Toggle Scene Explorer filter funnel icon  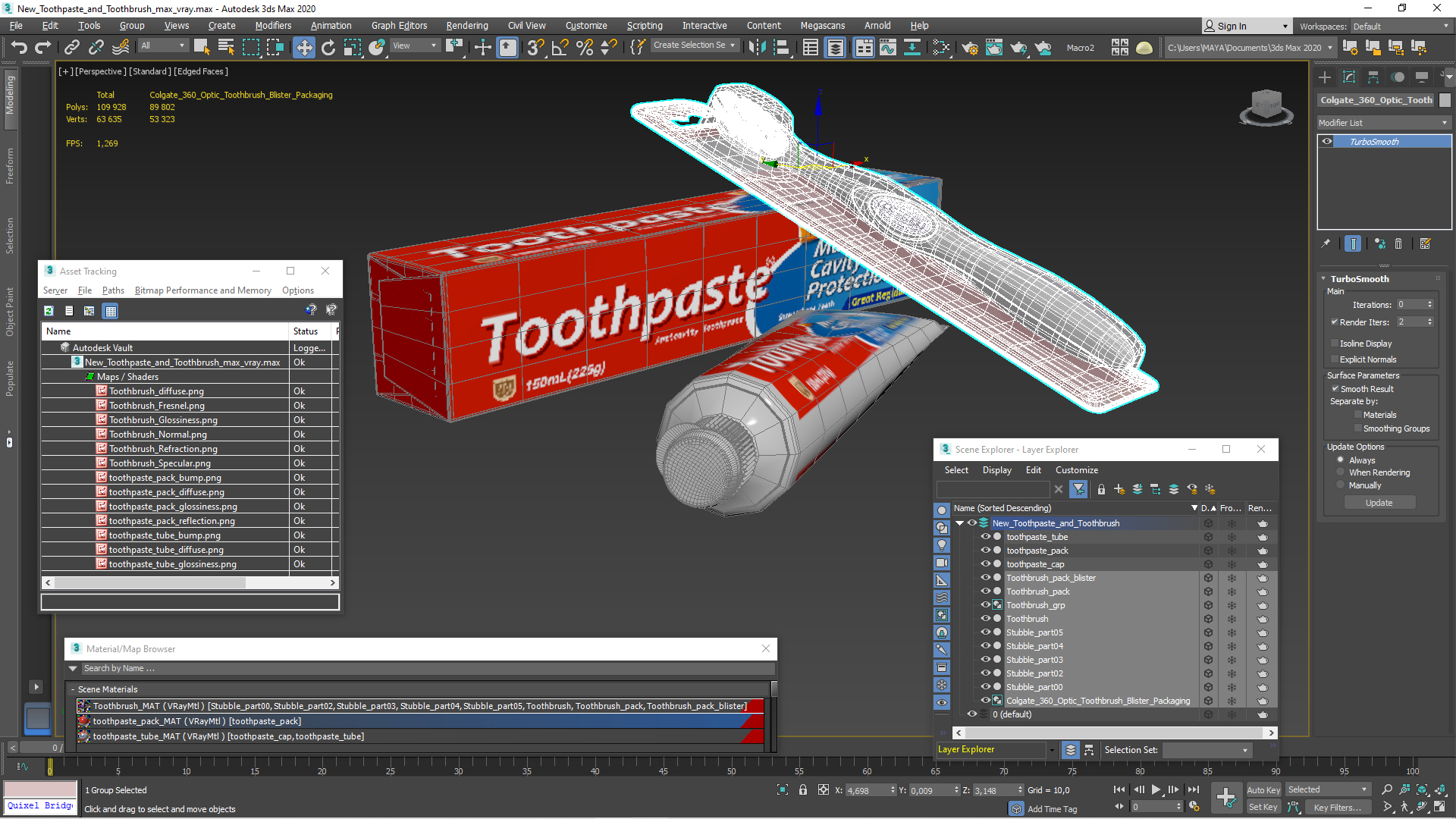click(x=1078, y=489)
